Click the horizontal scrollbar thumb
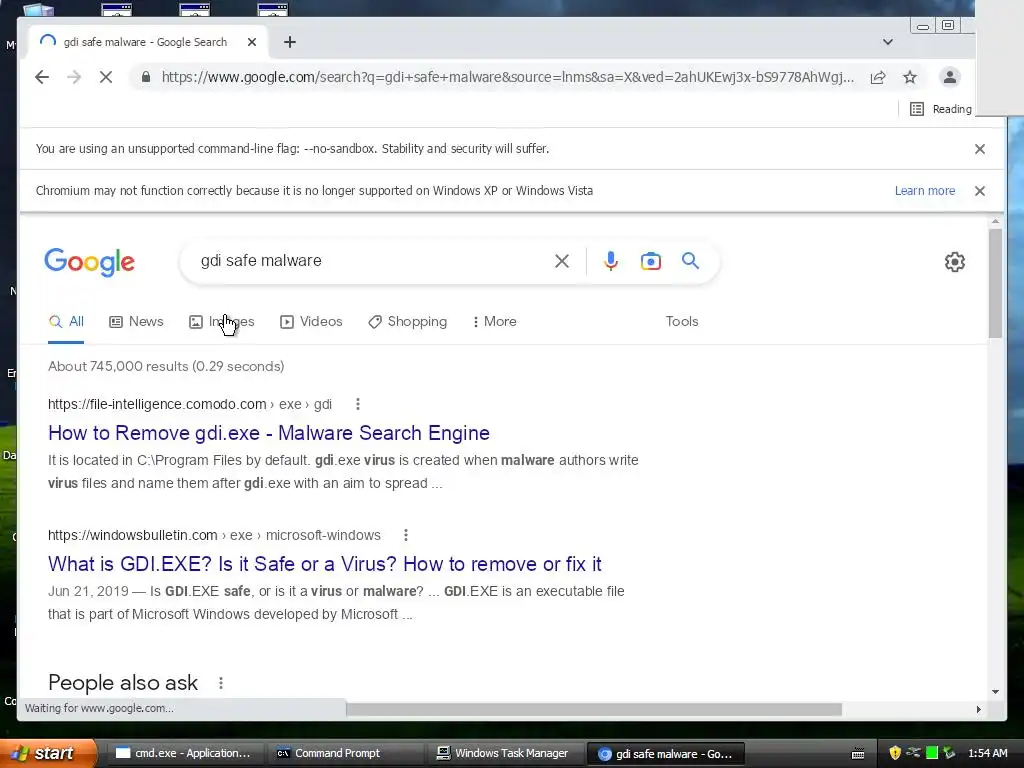 click(594, 709)
